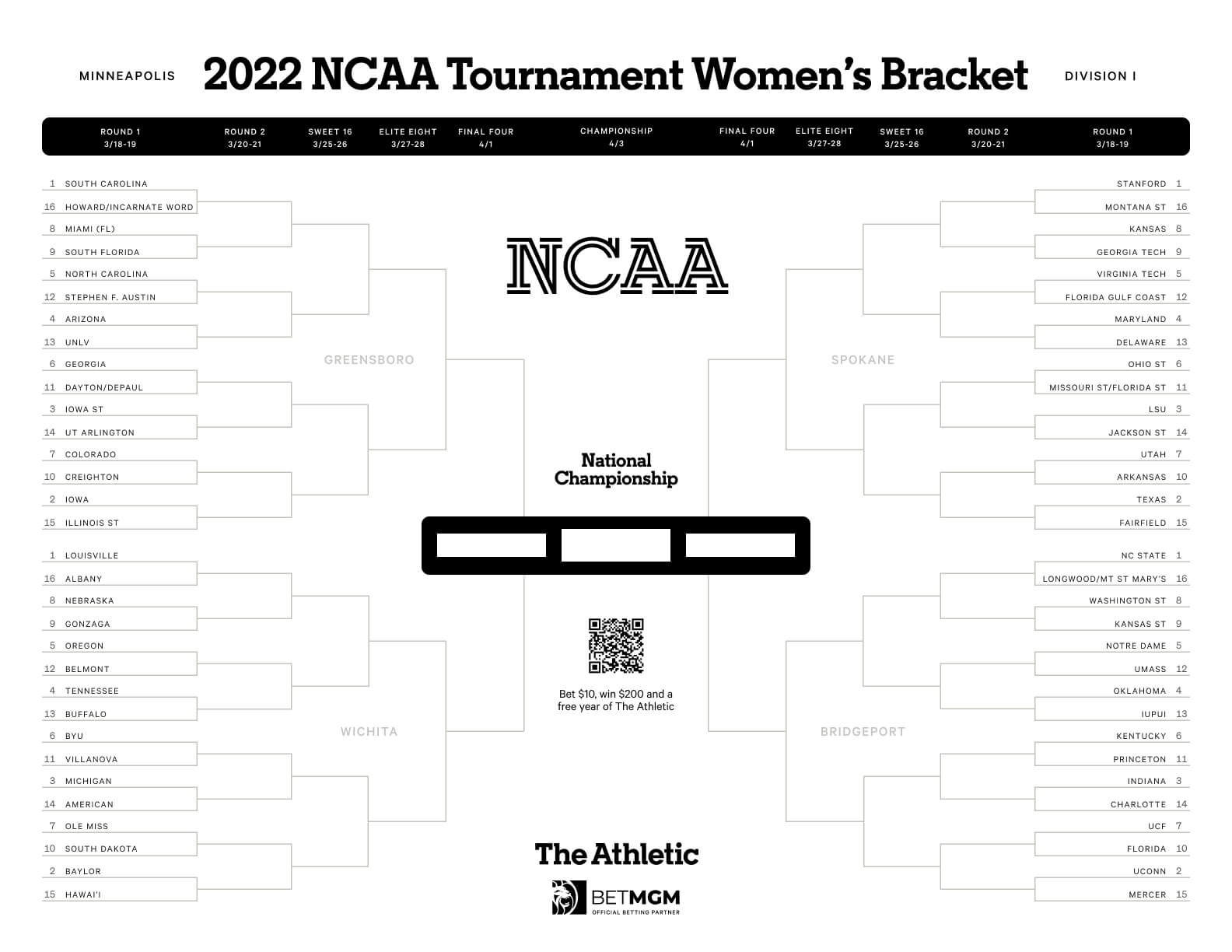Click the Bet $10 win $200 offer text
Image resolution: width=1232 pixels, height=952 pixels.
pyautogui.click(x=616, y=700)
